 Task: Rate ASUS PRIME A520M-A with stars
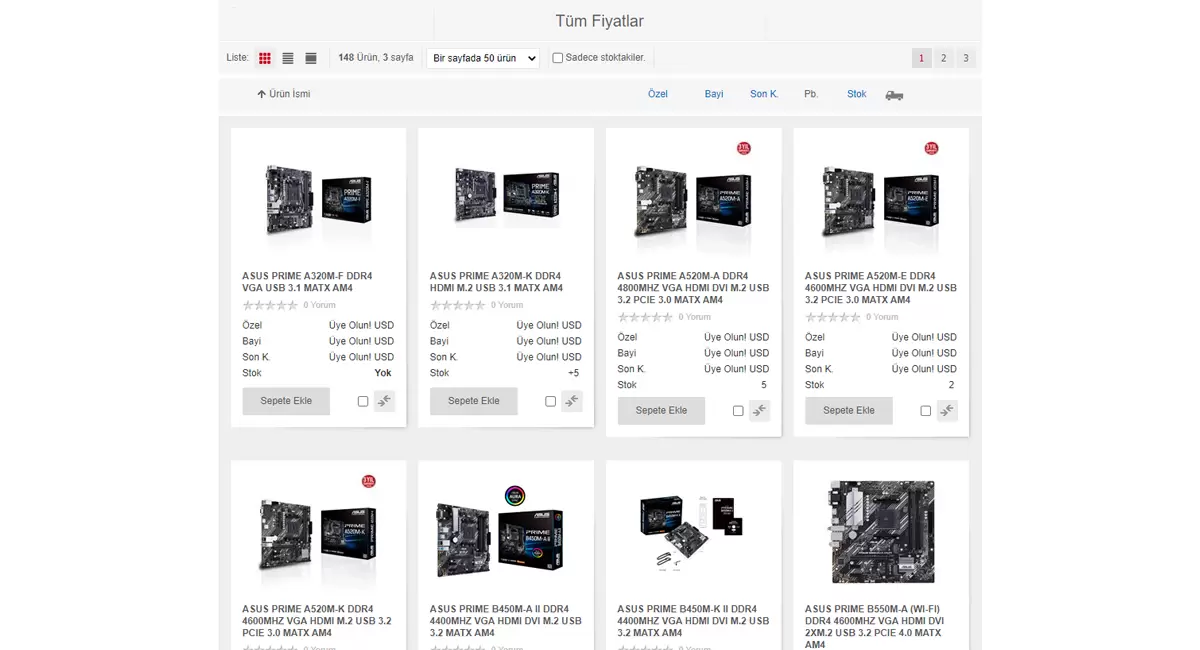click(645, 317)
